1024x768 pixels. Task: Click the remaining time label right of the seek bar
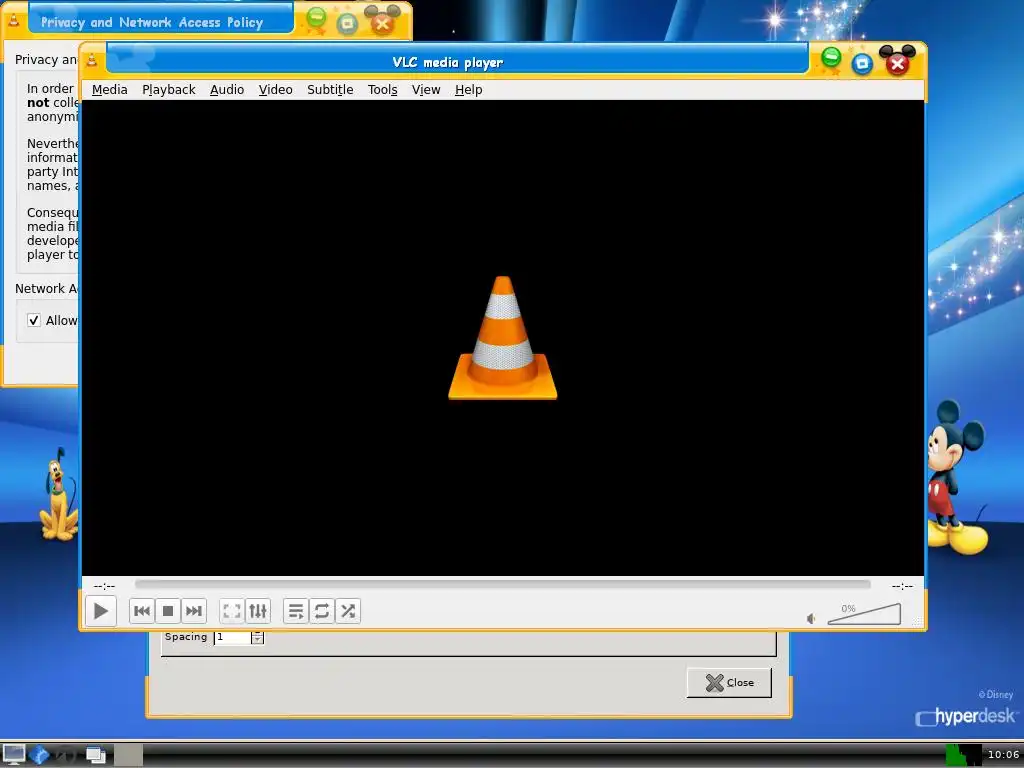pyautogui.click(x=903, y=586)
